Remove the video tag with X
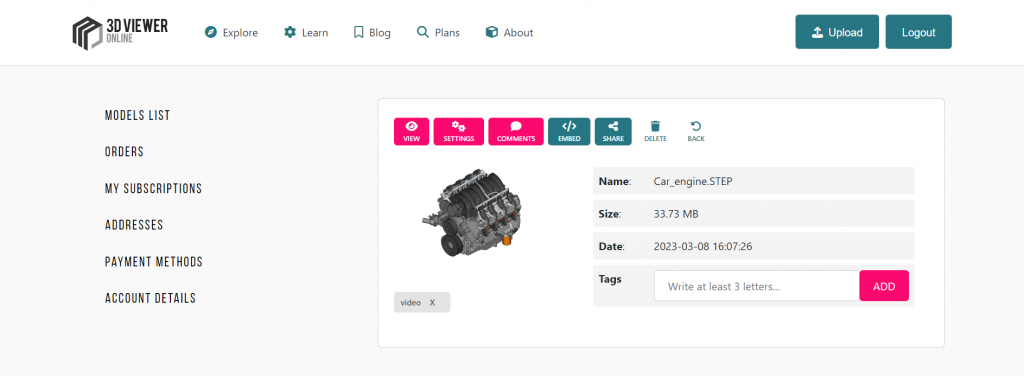1024x376 pixels. (432, 303)
